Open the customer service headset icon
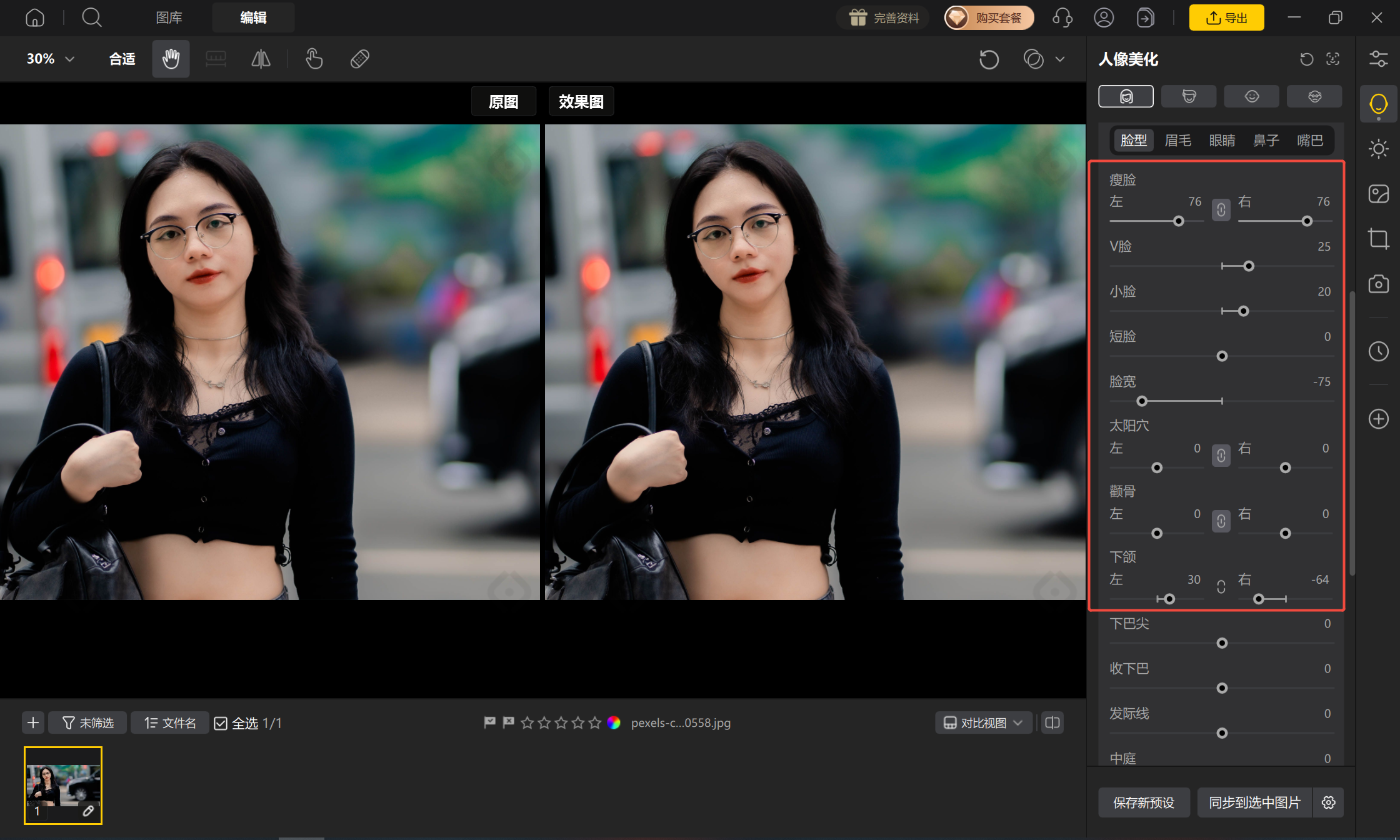The height and width of the screenshot is (840, 1400). 1062,17
